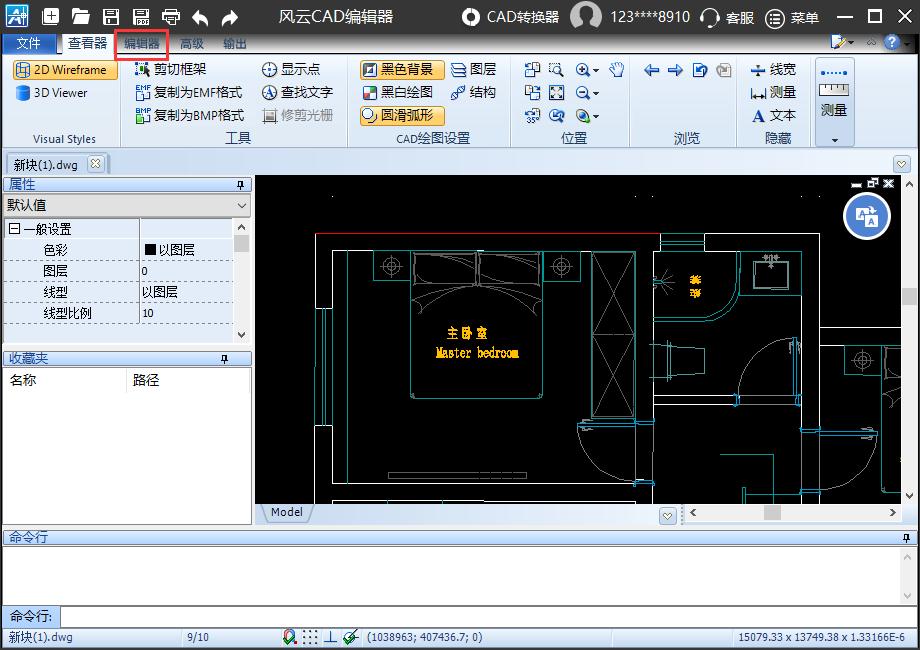Switch to the 编辑器 ribbon tab
Image resolution: width=920 pixels, height=650 pixels.
pyautogui.click(x=141, y=44)
